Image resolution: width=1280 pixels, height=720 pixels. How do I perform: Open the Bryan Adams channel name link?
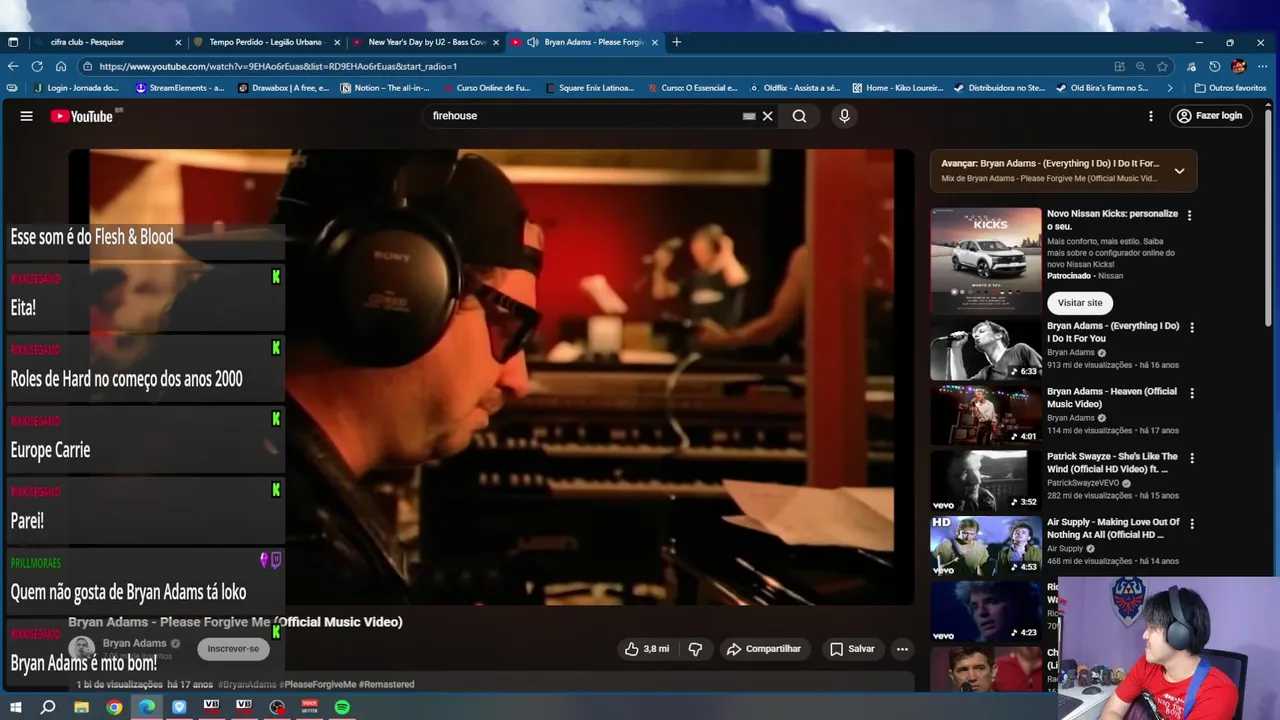(x=134, y=643)
